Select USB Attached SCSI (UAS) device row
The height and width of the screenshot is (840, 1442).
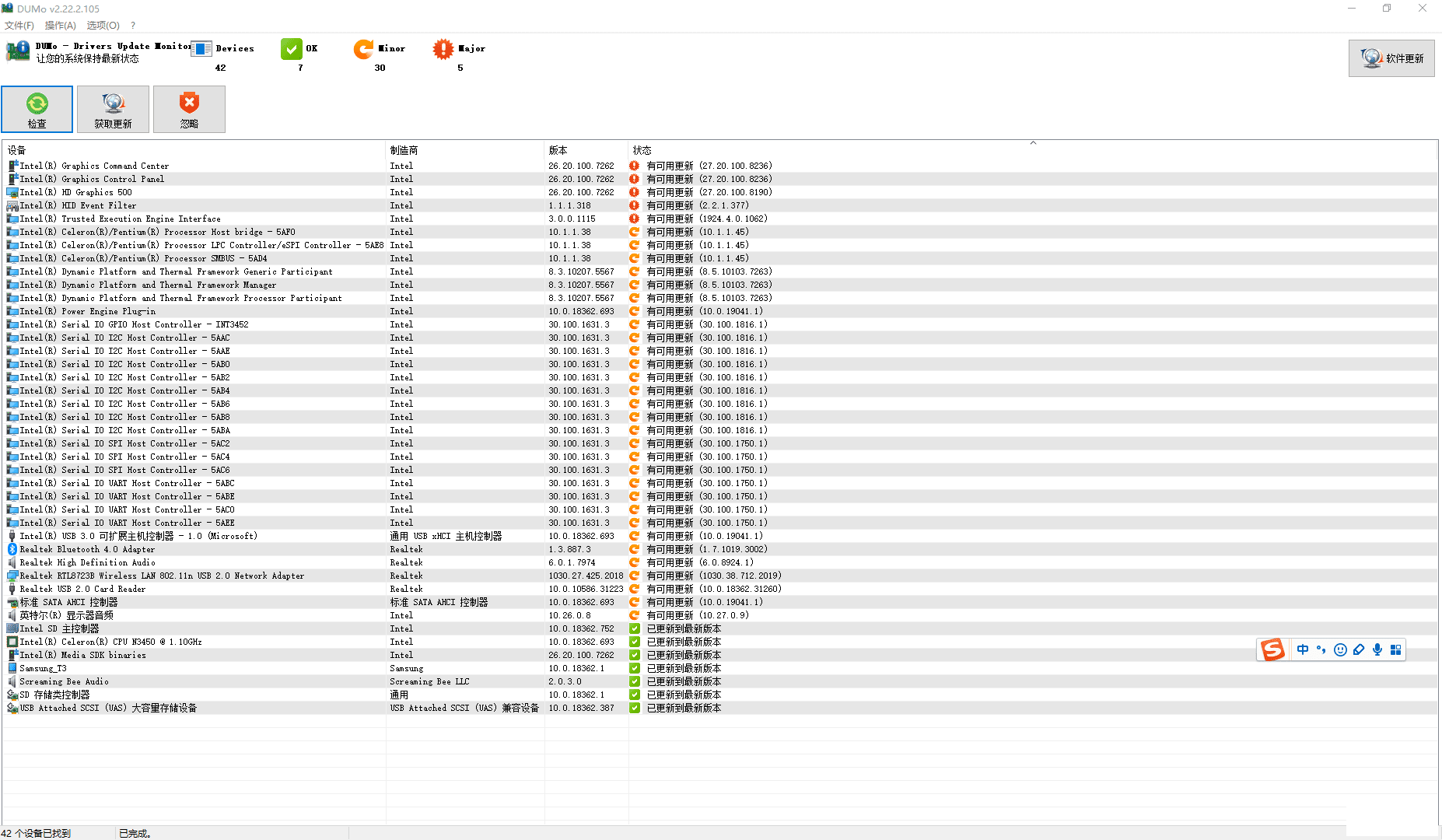click(x=719, y=708)
